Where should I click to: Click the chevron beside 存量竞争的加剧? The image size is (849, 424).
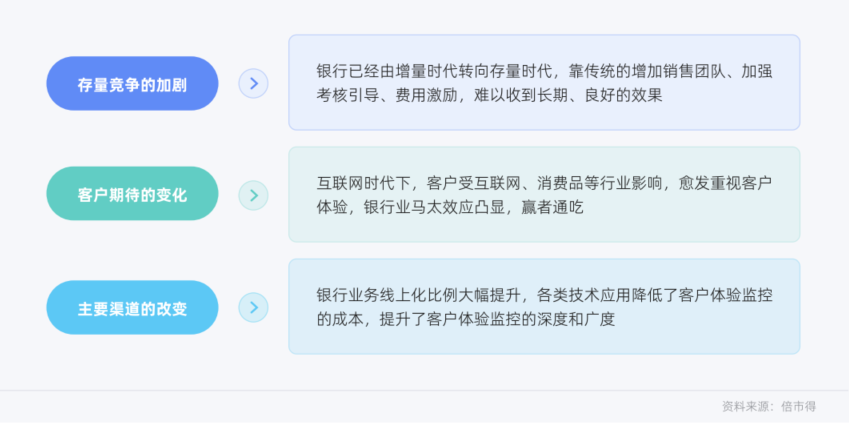253,83
